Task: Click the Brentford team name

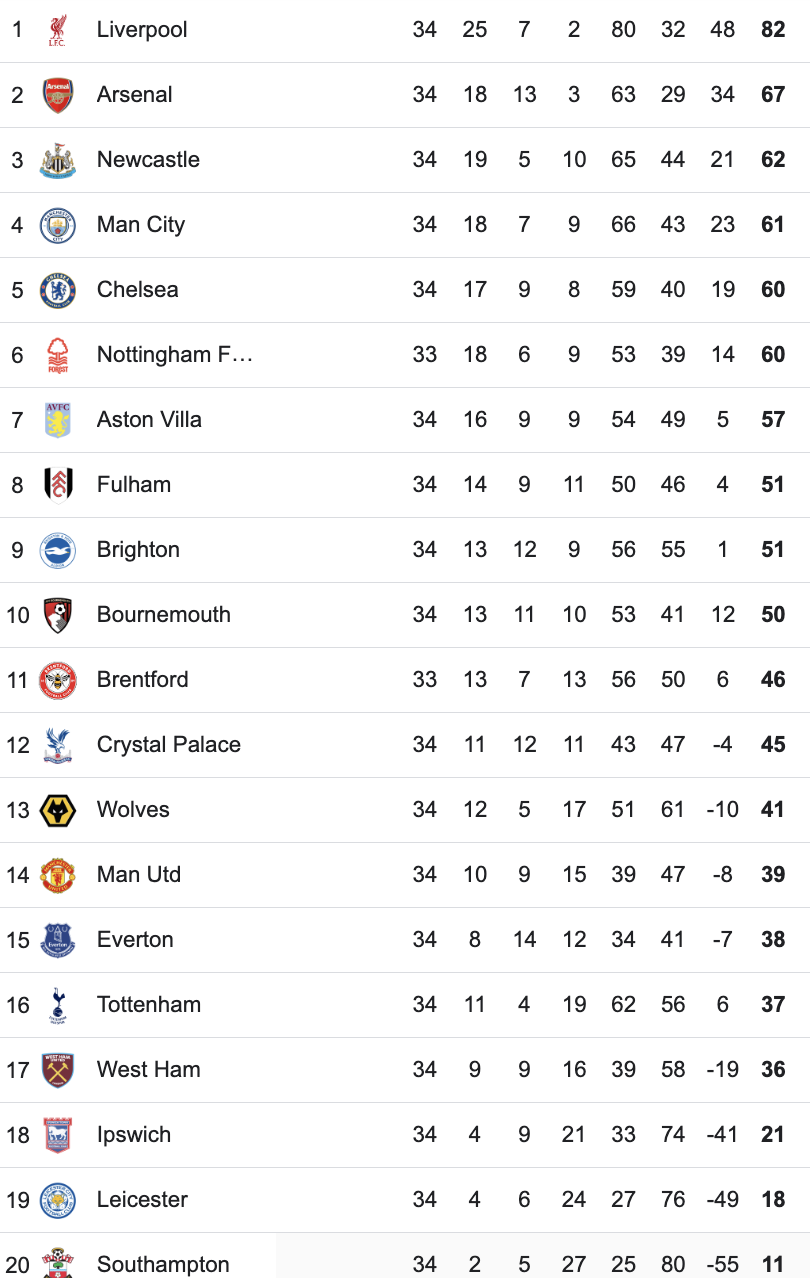Action: pyautogui.click(x=142, y=680)
